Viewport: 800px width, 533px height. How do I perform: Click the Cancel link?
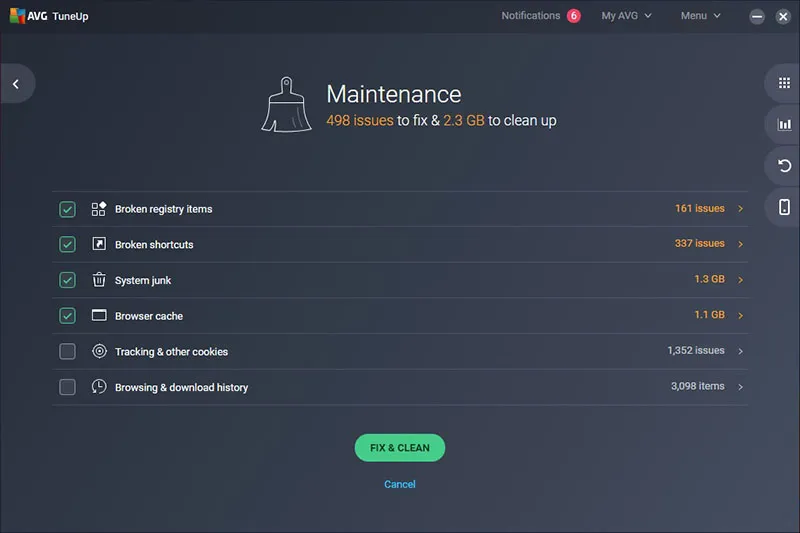(399, 484)
